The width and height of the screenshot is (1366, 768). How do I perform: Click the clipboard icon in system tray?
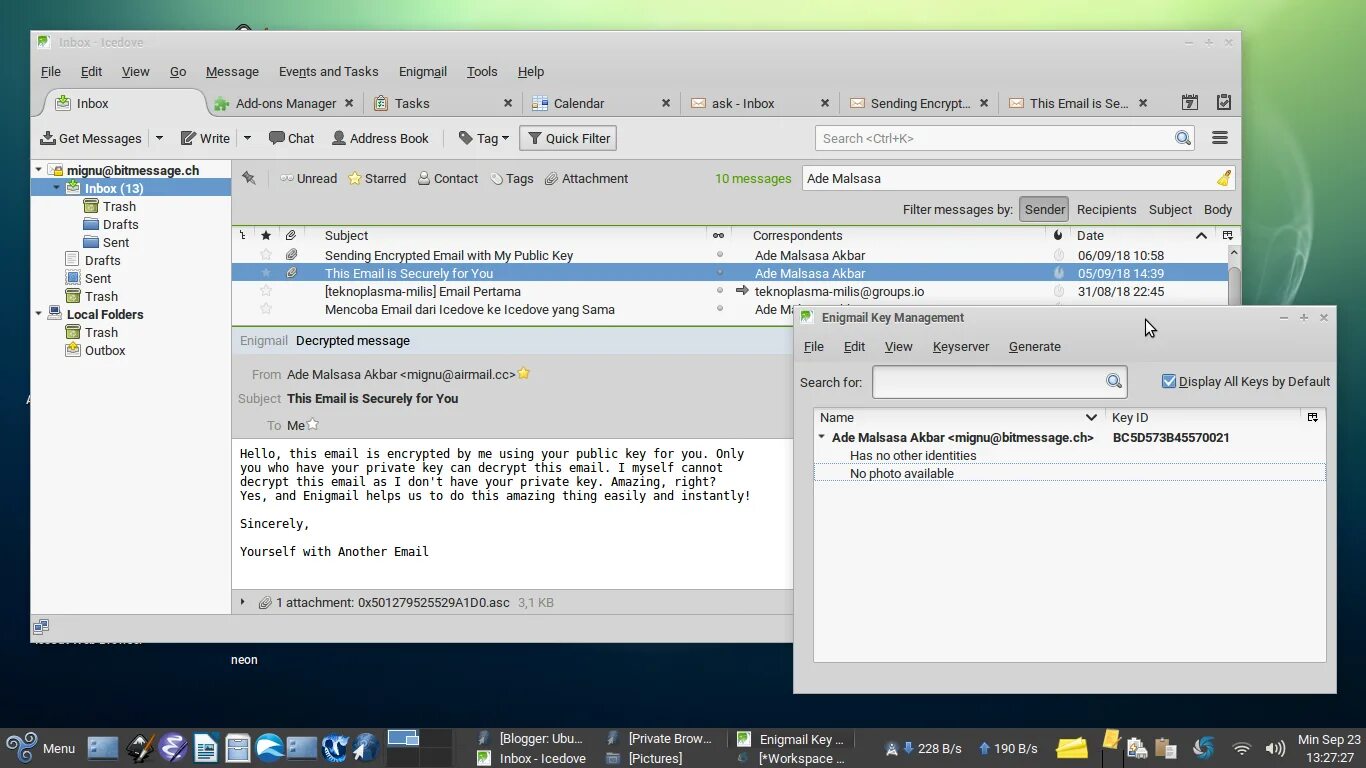1165,748
